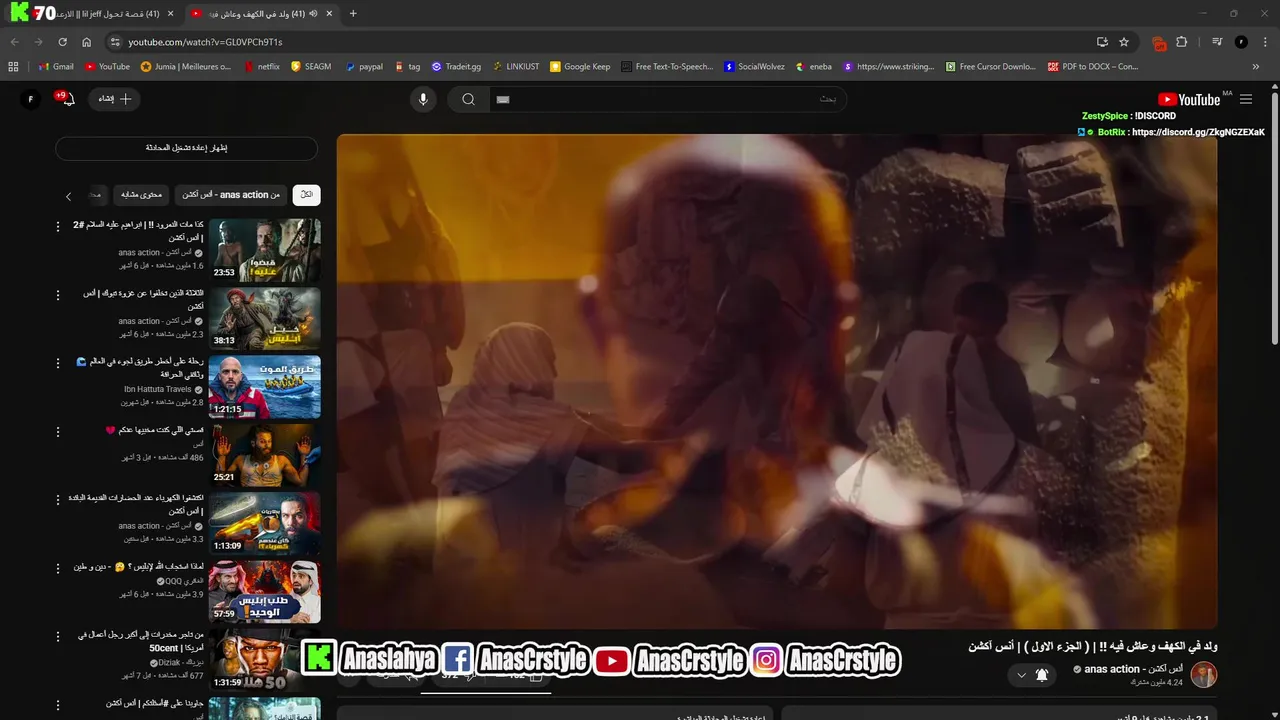Go to YouTube home via logo
This screenshot has width=1280, height=720.
pyautogui.click(x=1189, y=99)
